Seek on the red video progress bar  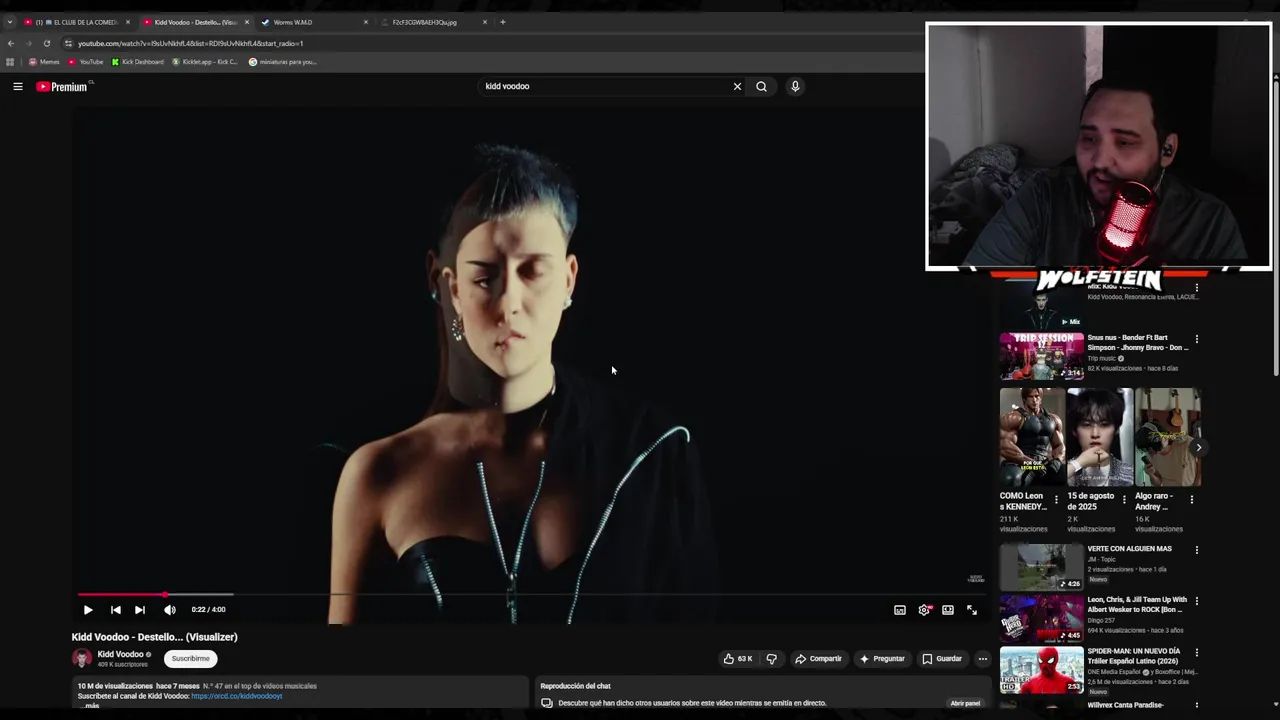[530, 594]
